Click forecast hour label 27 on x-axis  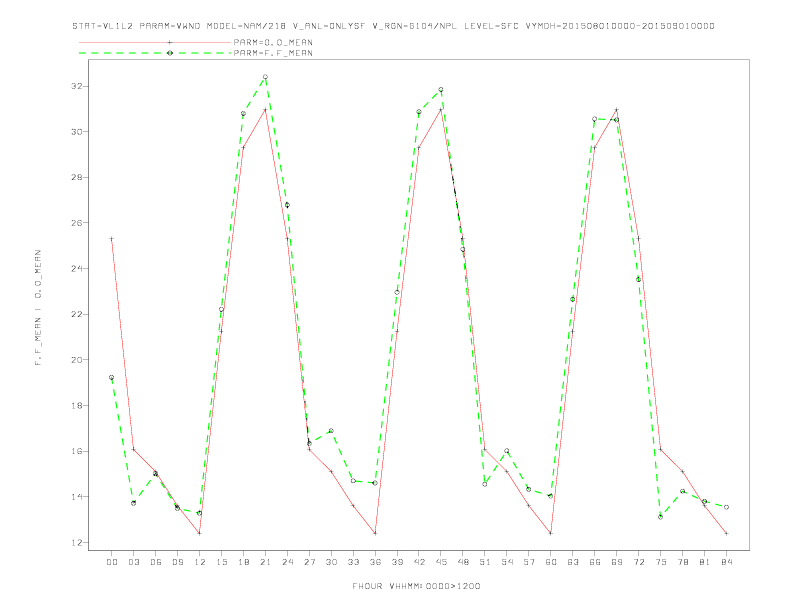(309, 562)
